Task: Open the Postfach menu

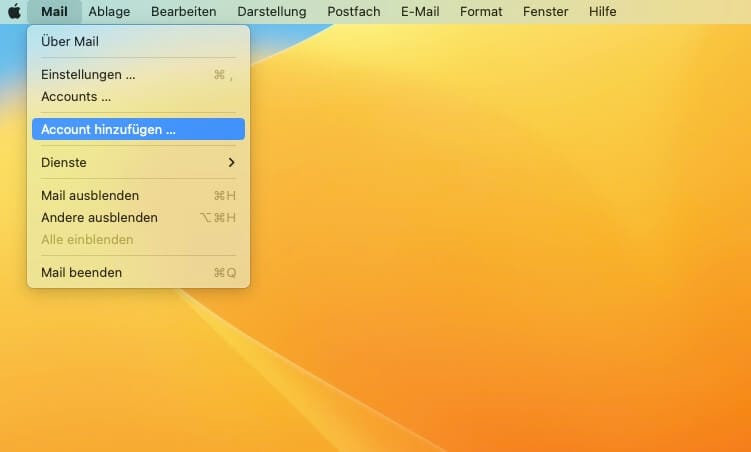Action: coord(355,12)
